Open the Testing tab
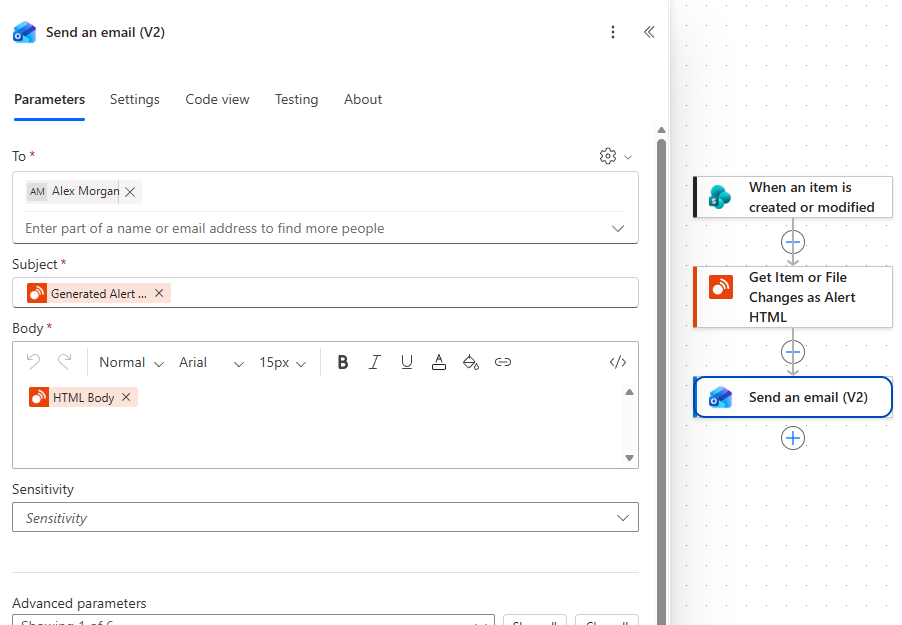902x625 pixels. tap(296, 100)
